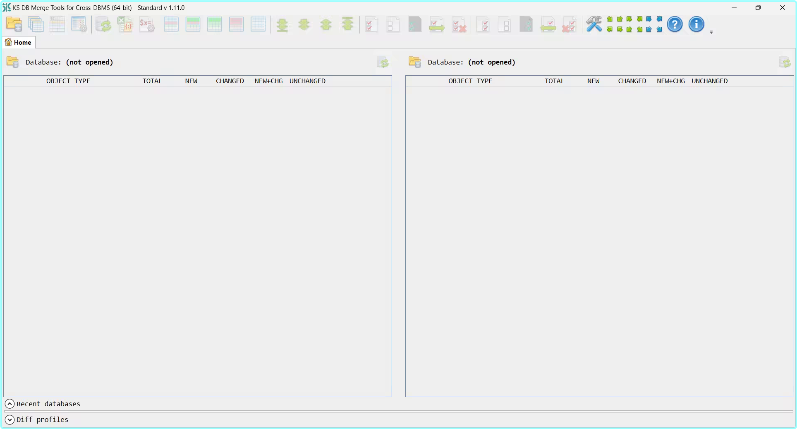Viewport: 797px width, 429px height.
Task: Click right panel NEW column header
Action: pos(593,81)
